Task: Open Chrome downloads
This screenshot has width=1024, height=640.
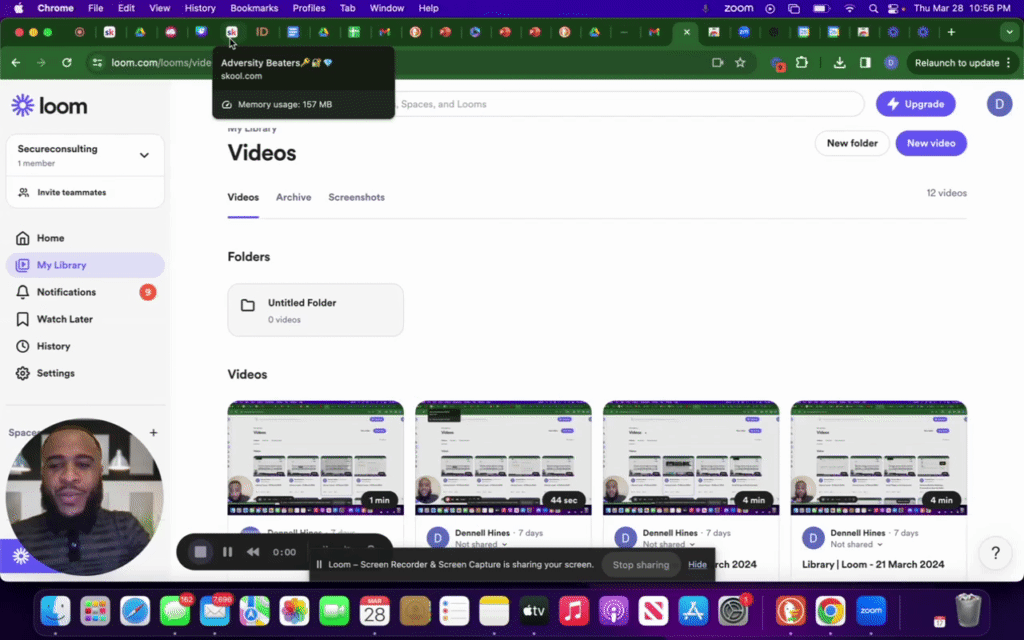Action: click(839, 63)
